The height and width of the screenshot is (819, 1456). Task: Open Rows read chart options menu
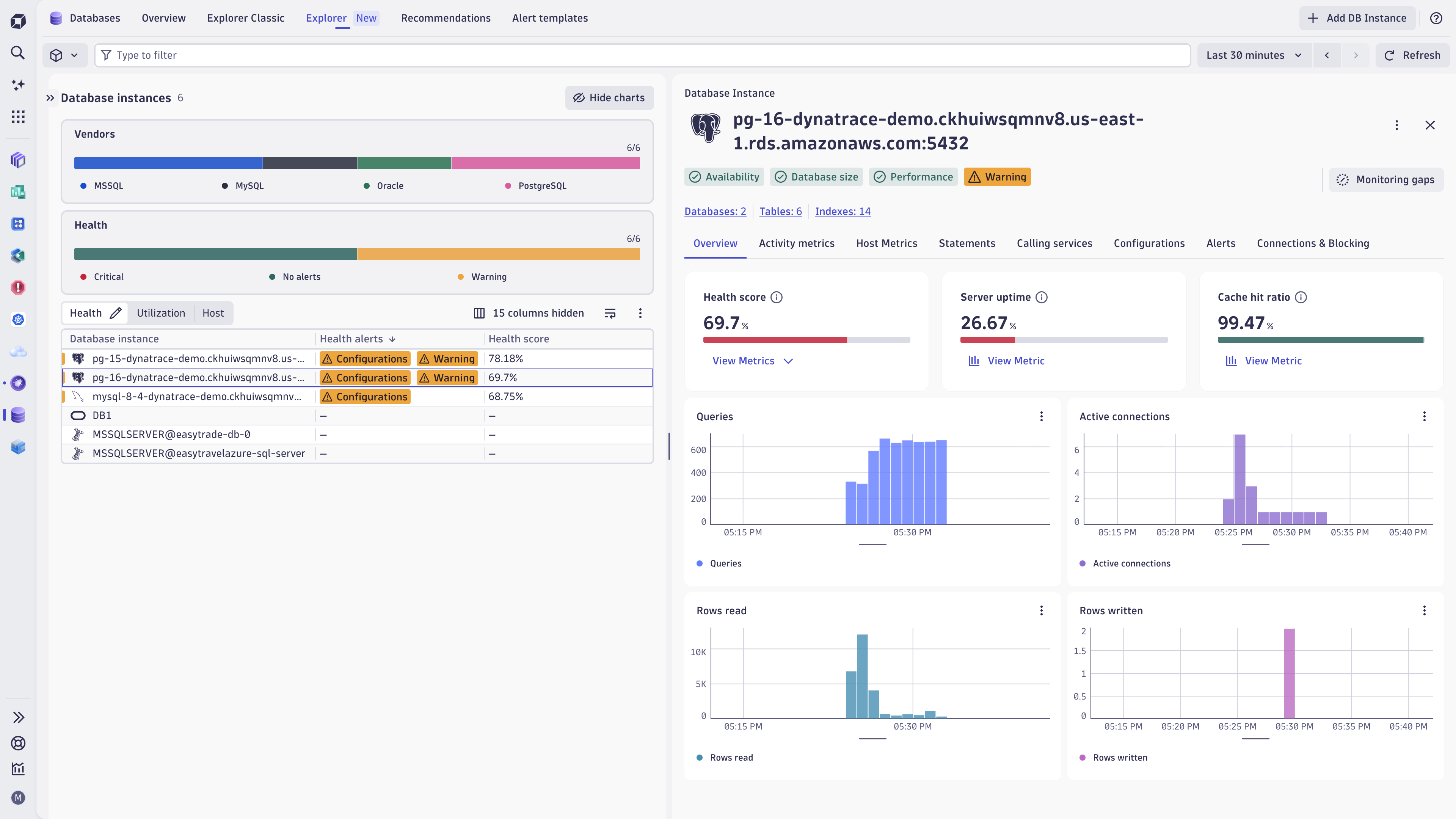[x=1042, y=610]
